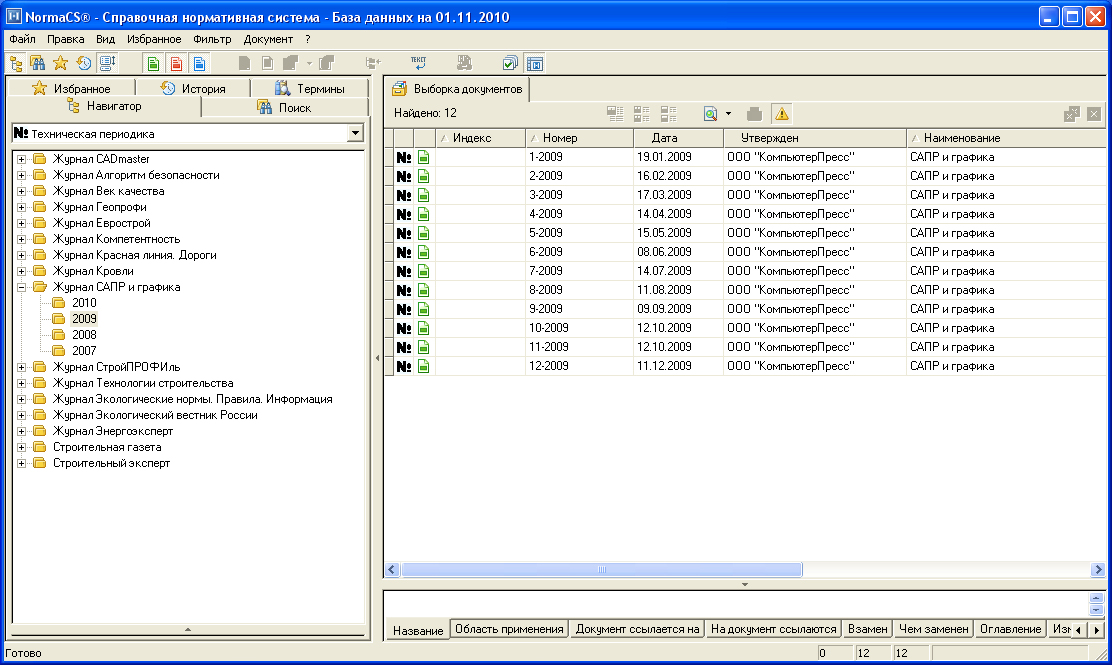
Task: Select Журнал Энергоэксперт in the tree
Action: pos(113,431)
